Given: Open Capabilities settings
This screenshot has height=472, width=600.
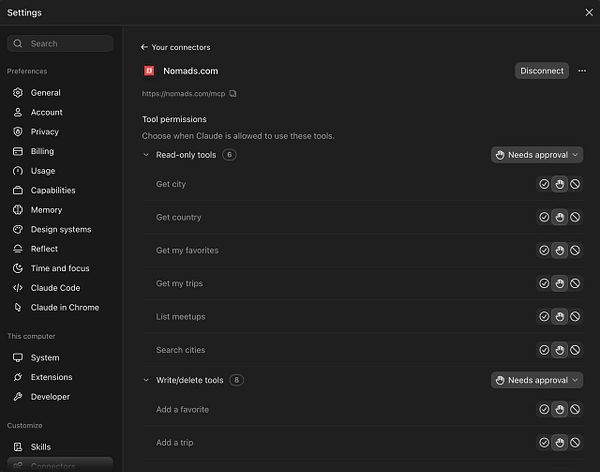Looking at the screenshot, I should coord(60,190).
